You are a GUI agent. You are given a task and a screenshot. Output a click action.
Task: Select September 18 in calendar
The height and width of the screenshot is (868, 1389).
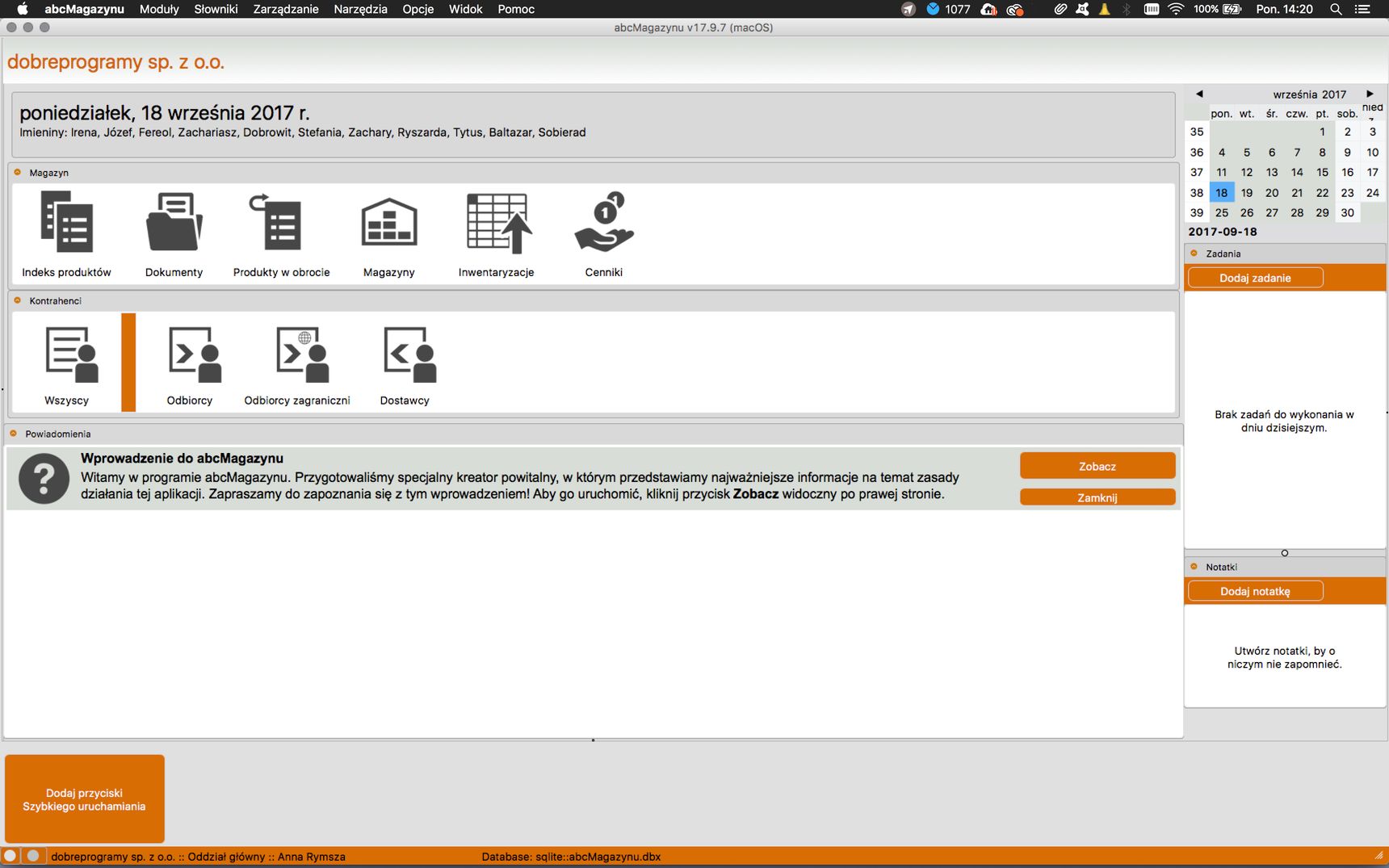tap(1222, 192)
